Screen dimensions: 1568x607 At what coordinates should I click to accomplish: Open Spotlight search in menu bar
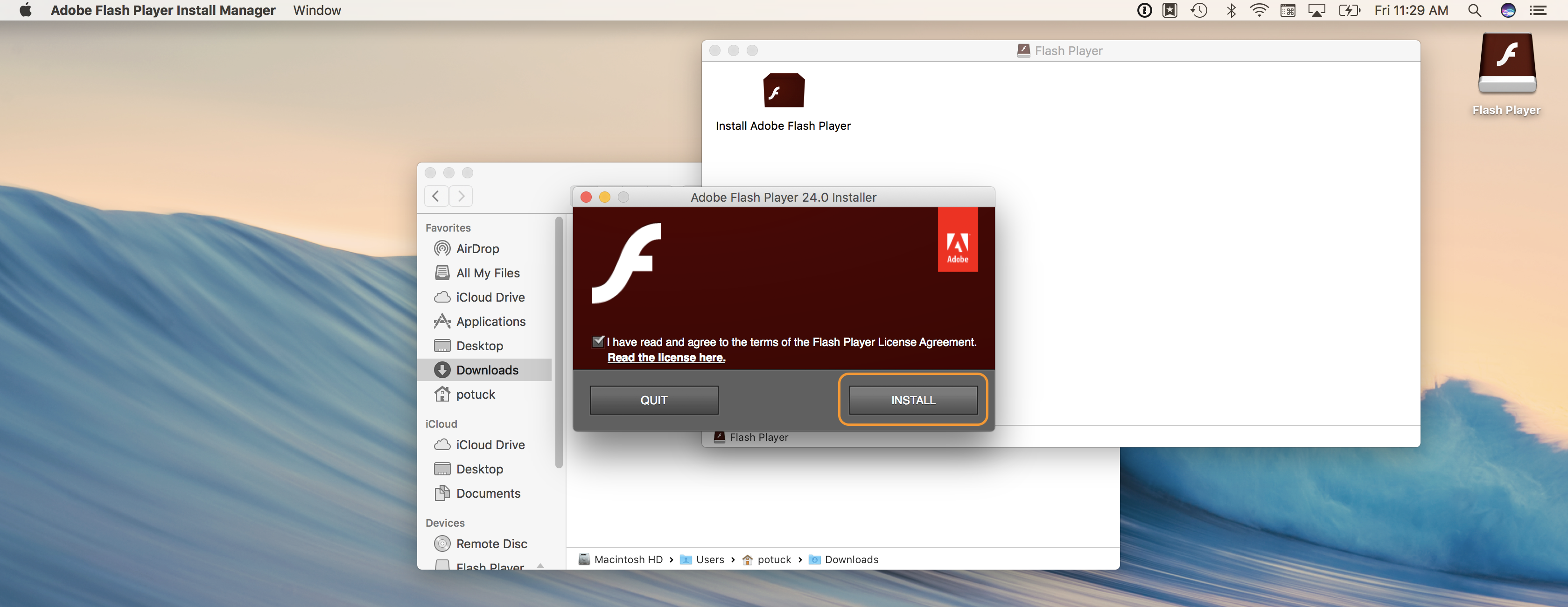point(1474,10)
